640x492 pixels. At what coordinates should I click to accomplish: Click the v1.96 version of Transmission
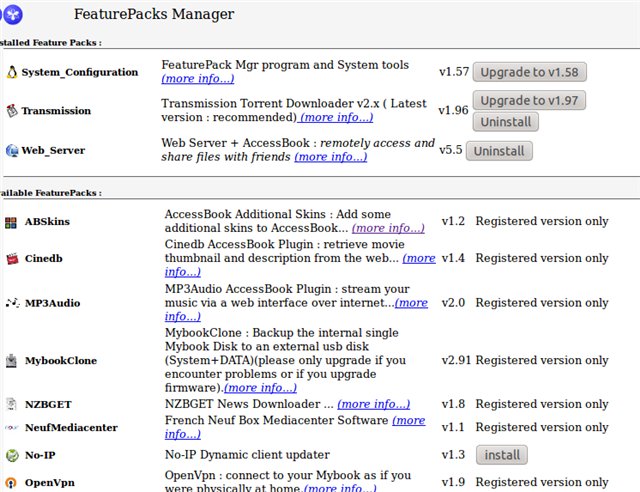pyautogui.click(x=453, y=110)
